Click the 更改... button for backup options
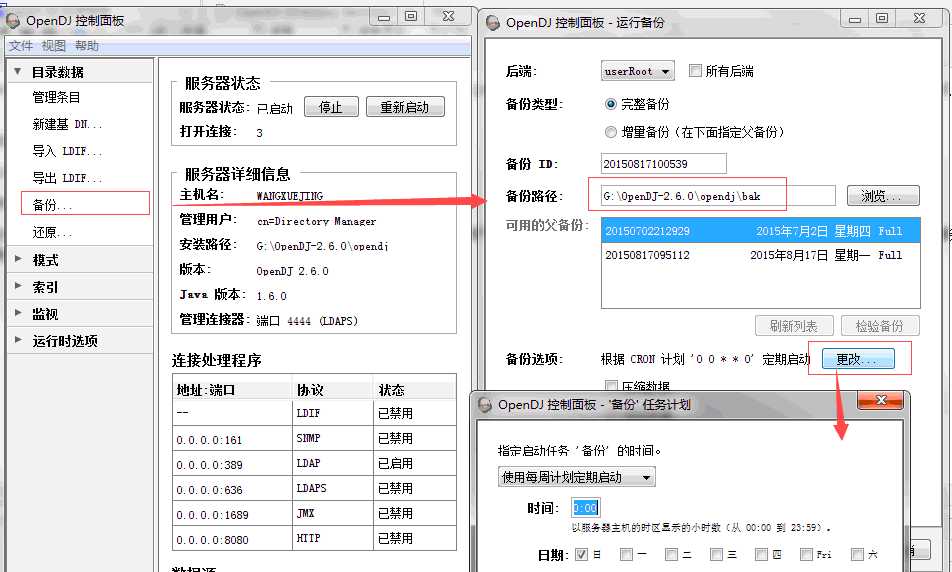 coord(858,359)
